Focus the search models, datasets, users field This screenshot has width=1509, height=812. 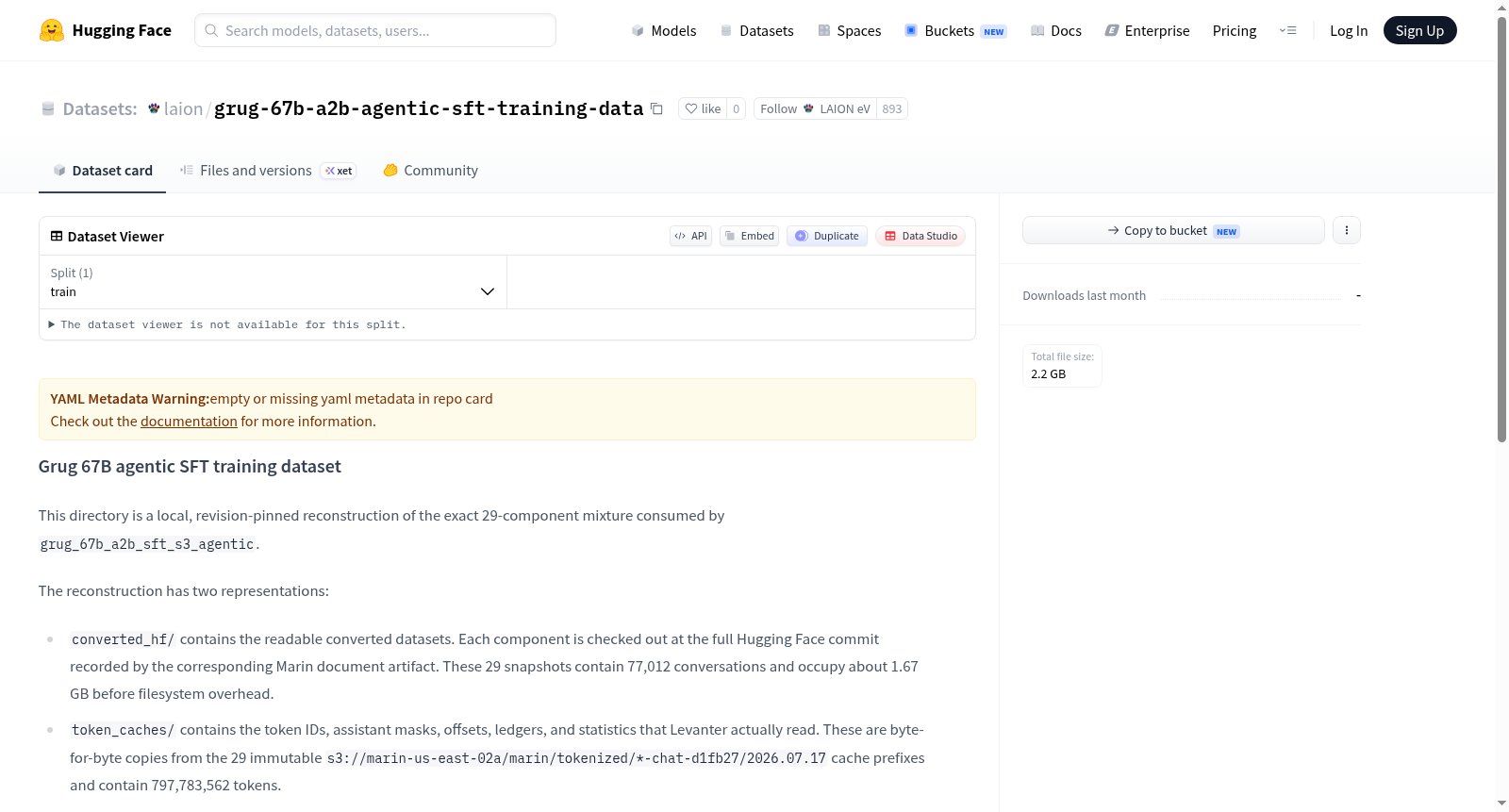pyautogui.click(x=375, y=30)
